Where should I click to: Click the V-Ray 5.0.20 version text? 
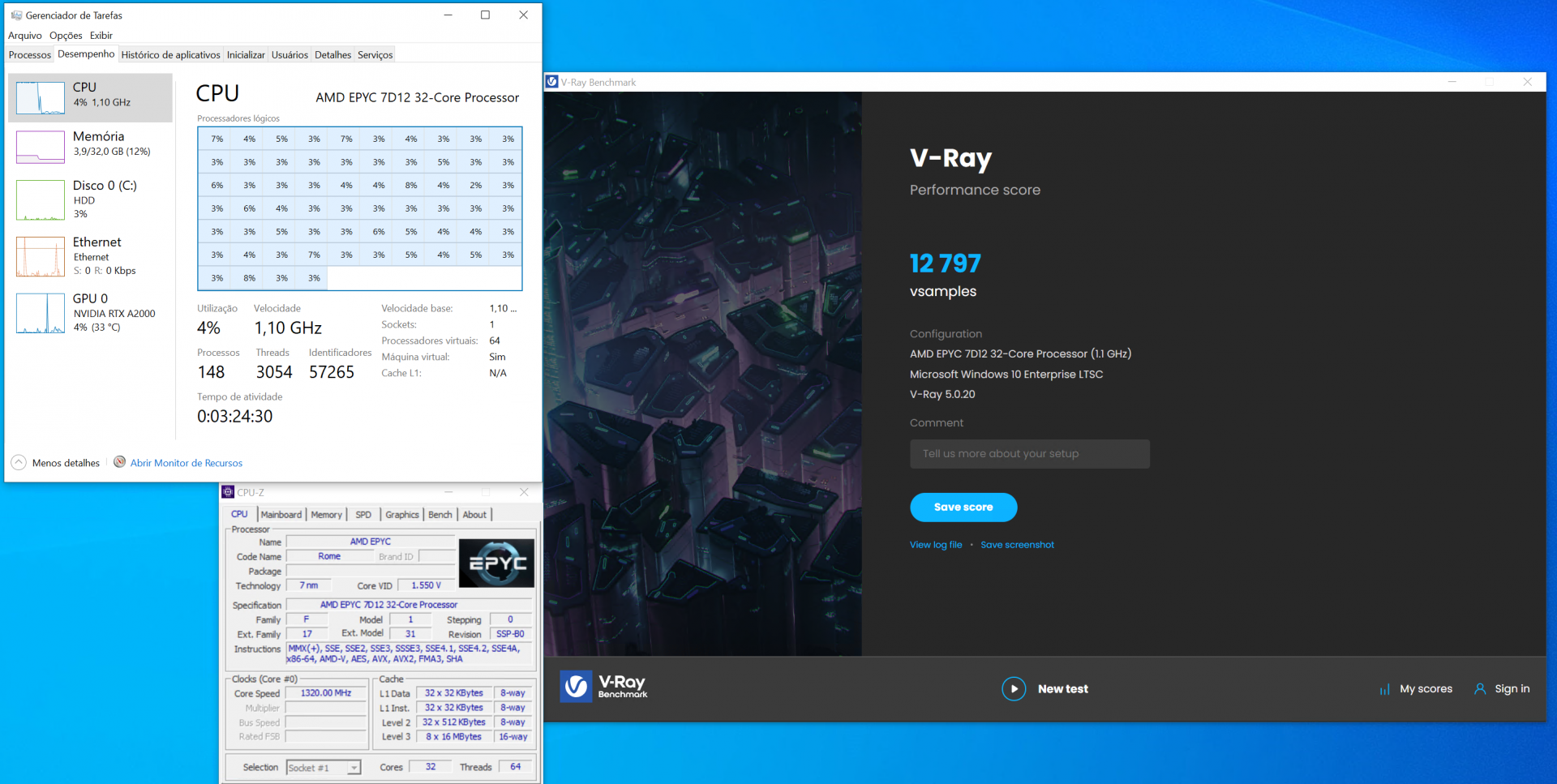pos(942,395)
